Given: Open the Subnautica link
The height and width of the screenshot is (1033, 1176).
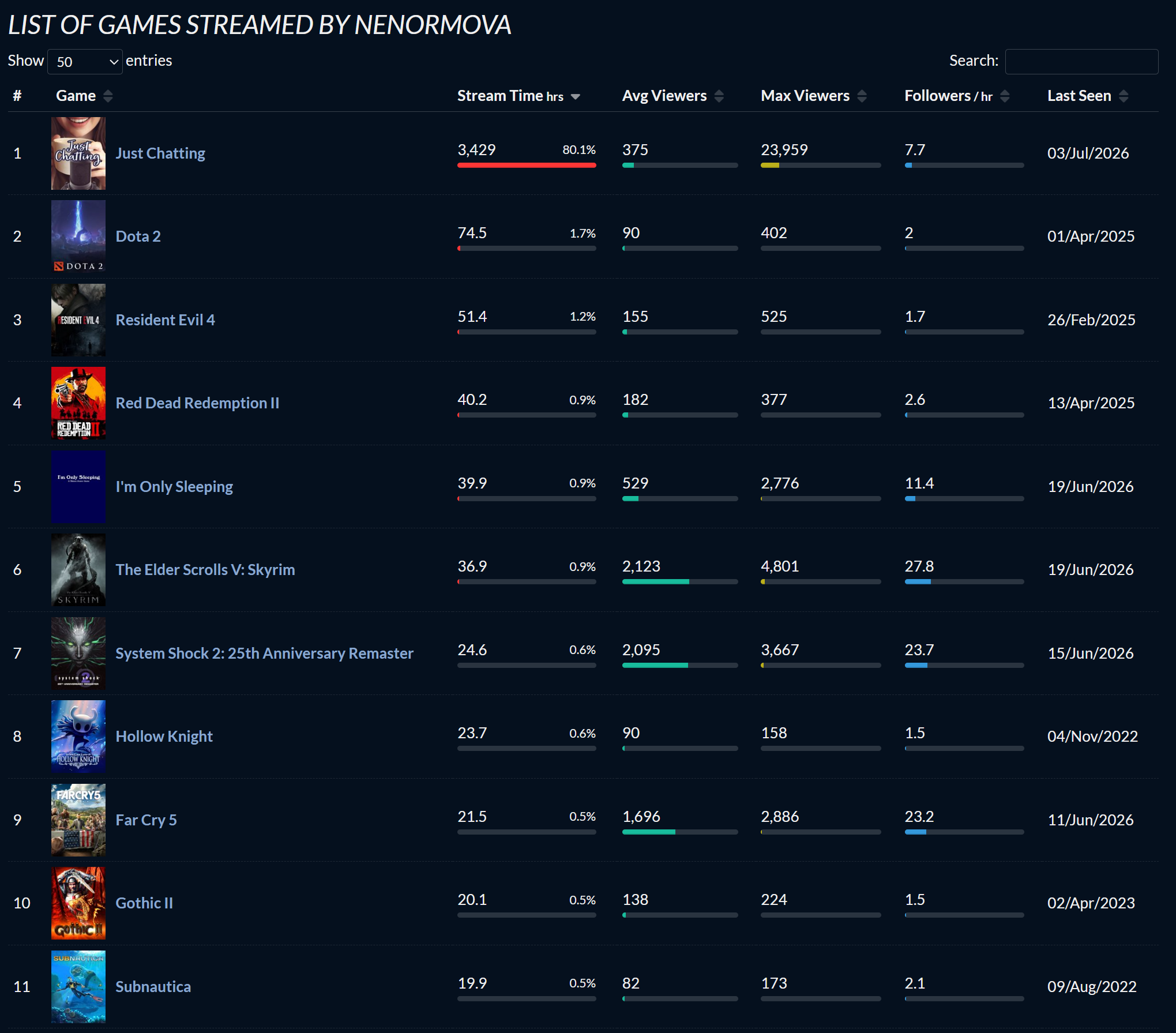Looking at the screenshot, I should coord(153,987).
